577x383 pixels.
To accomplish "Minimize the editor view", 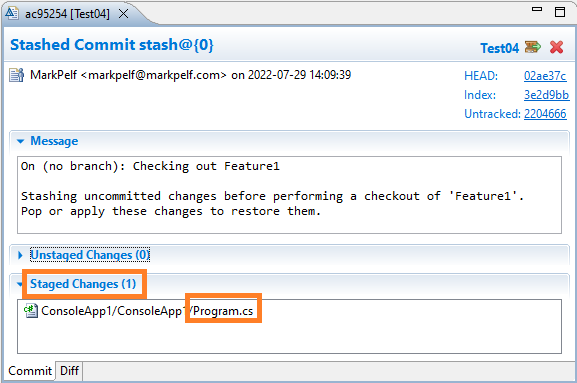I will tap(537, 9).
